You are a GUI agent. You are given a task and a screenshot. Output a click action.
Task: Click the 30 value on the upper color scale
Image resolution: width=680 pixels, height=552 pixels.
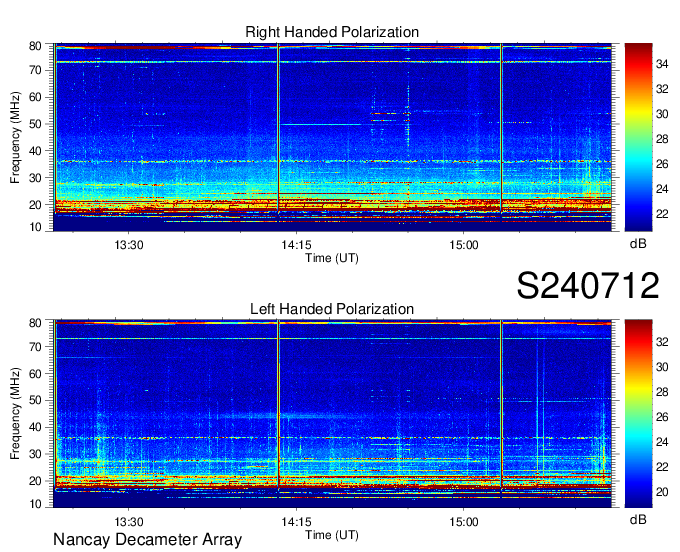coord(662,114)
